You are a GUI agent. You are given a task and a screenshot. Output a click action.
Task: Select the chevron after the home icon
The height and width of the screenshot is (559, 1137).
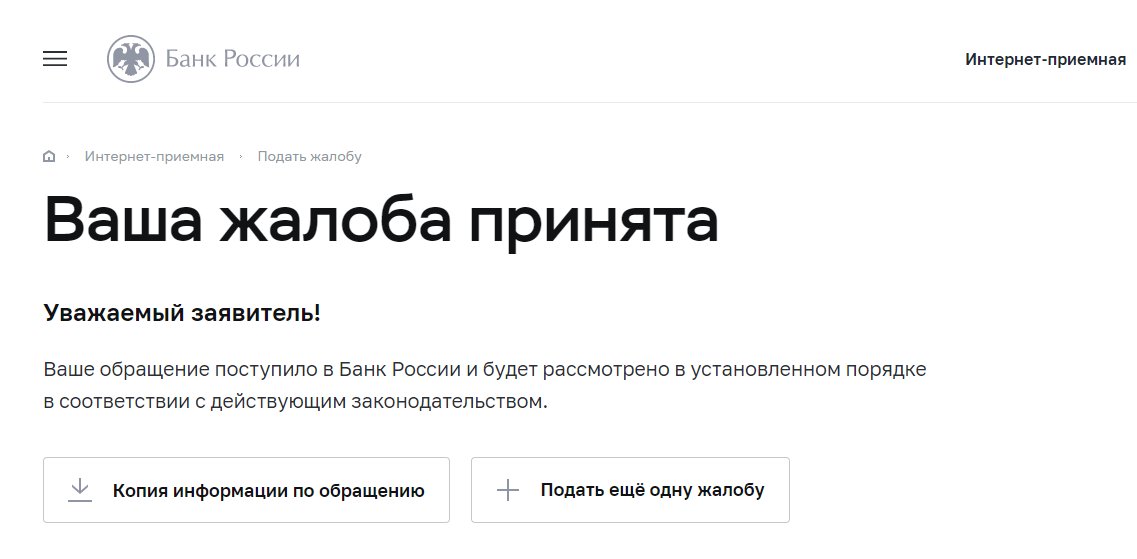(68, 157)
